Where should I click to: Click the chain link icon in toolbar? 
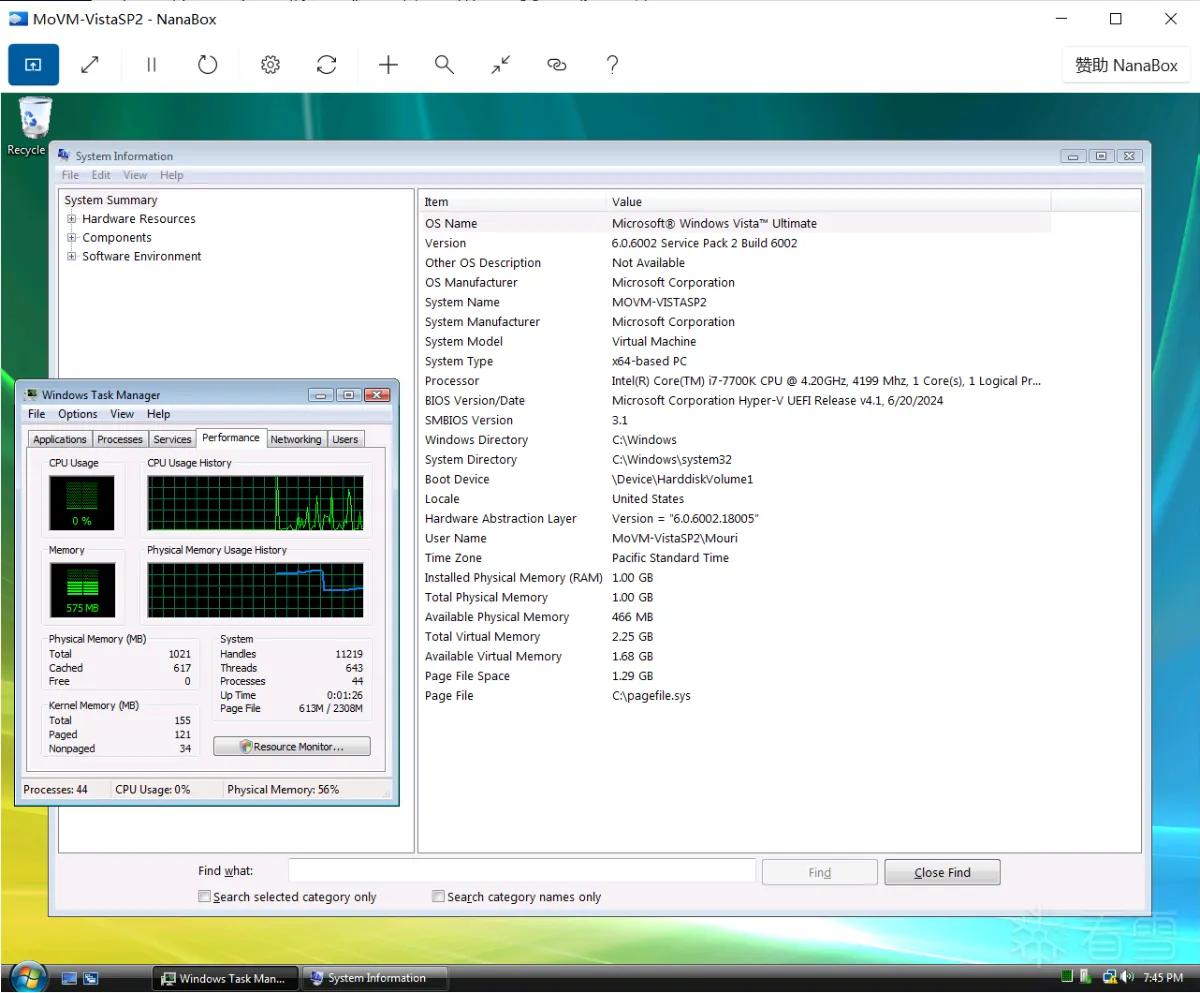[557, 65]
